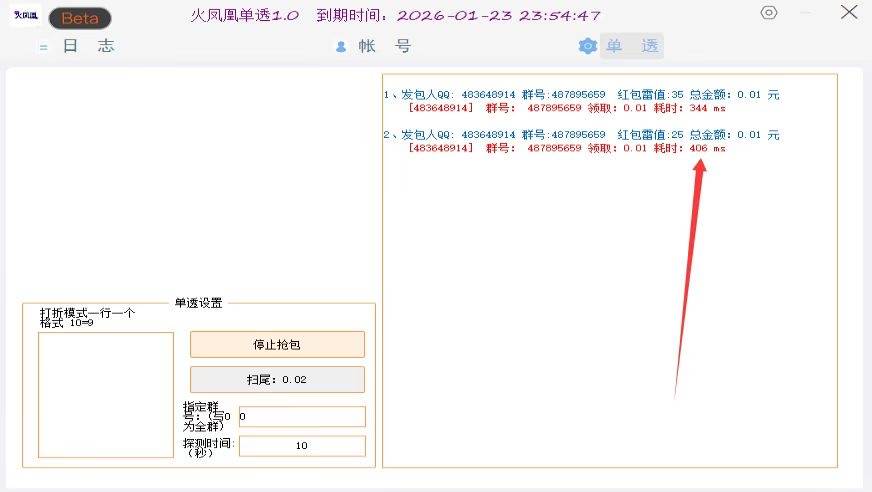Click the Beta badge

(x=80, y=18)
